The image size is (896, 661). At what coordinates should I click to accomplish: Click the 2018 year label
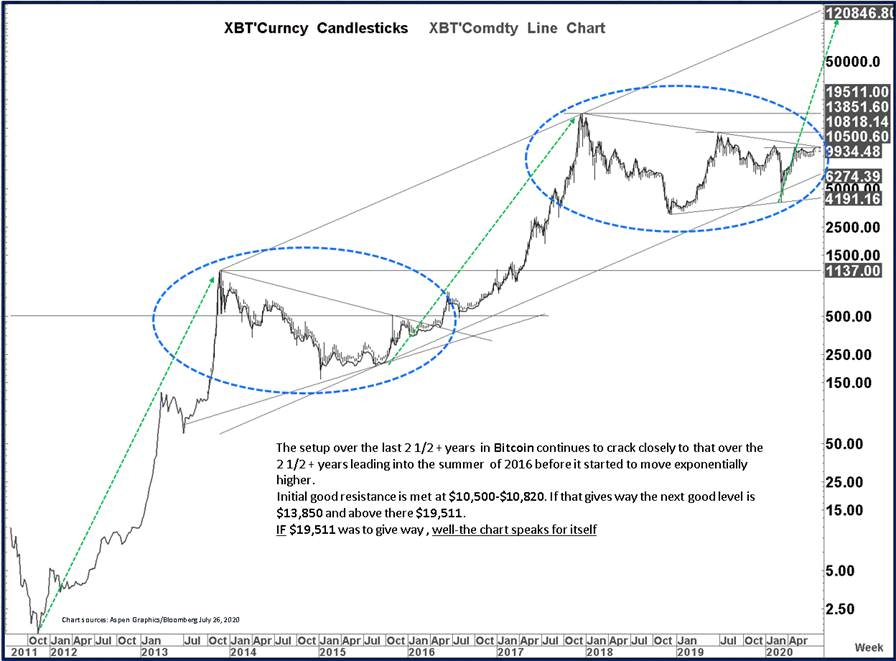599,652
